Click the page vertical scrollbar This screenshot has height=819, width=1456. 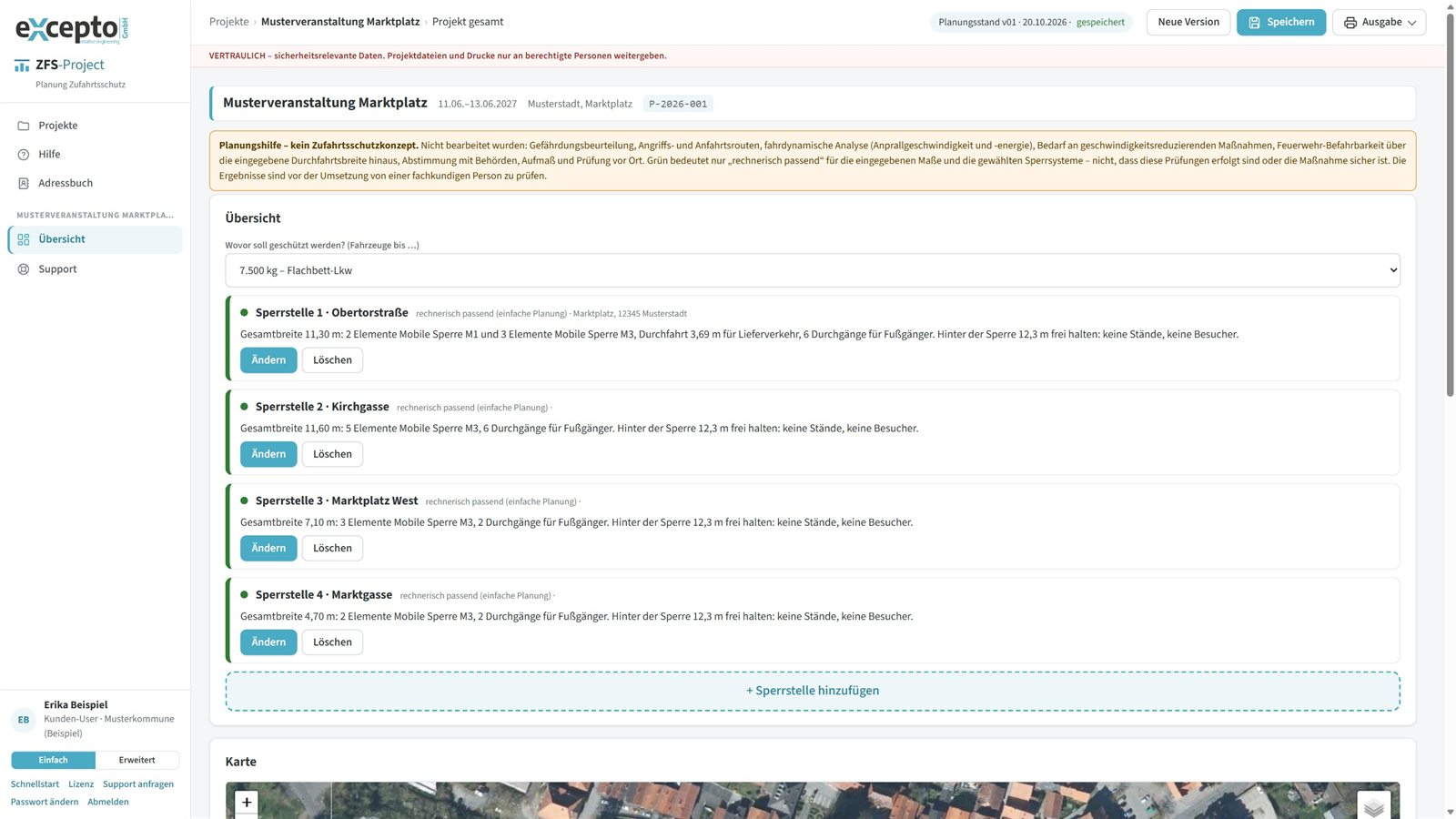click(1451, 205)
